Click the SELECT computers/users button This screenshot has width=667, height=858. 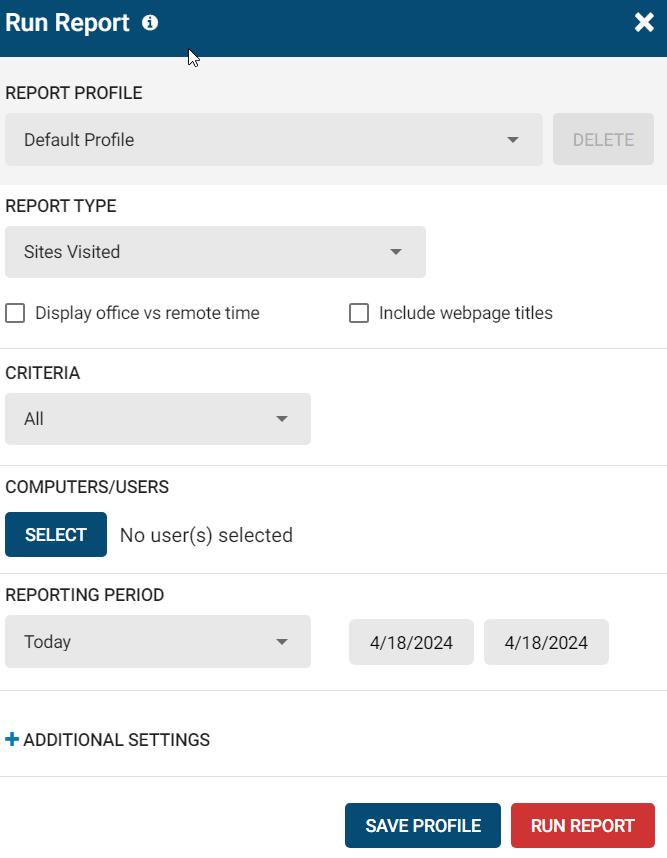click(x=56, y=535)
